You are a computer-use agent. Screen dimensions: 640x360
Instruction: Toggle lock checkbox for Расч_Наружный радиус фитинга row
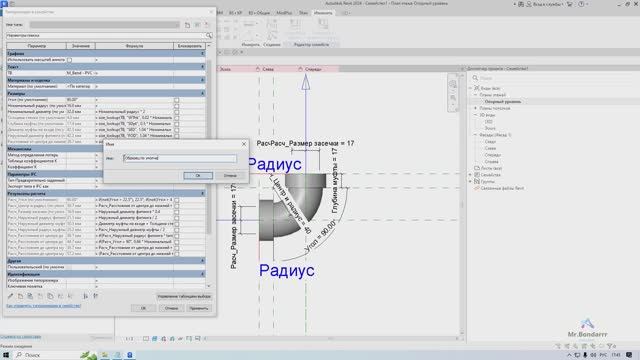pos(176,218)
